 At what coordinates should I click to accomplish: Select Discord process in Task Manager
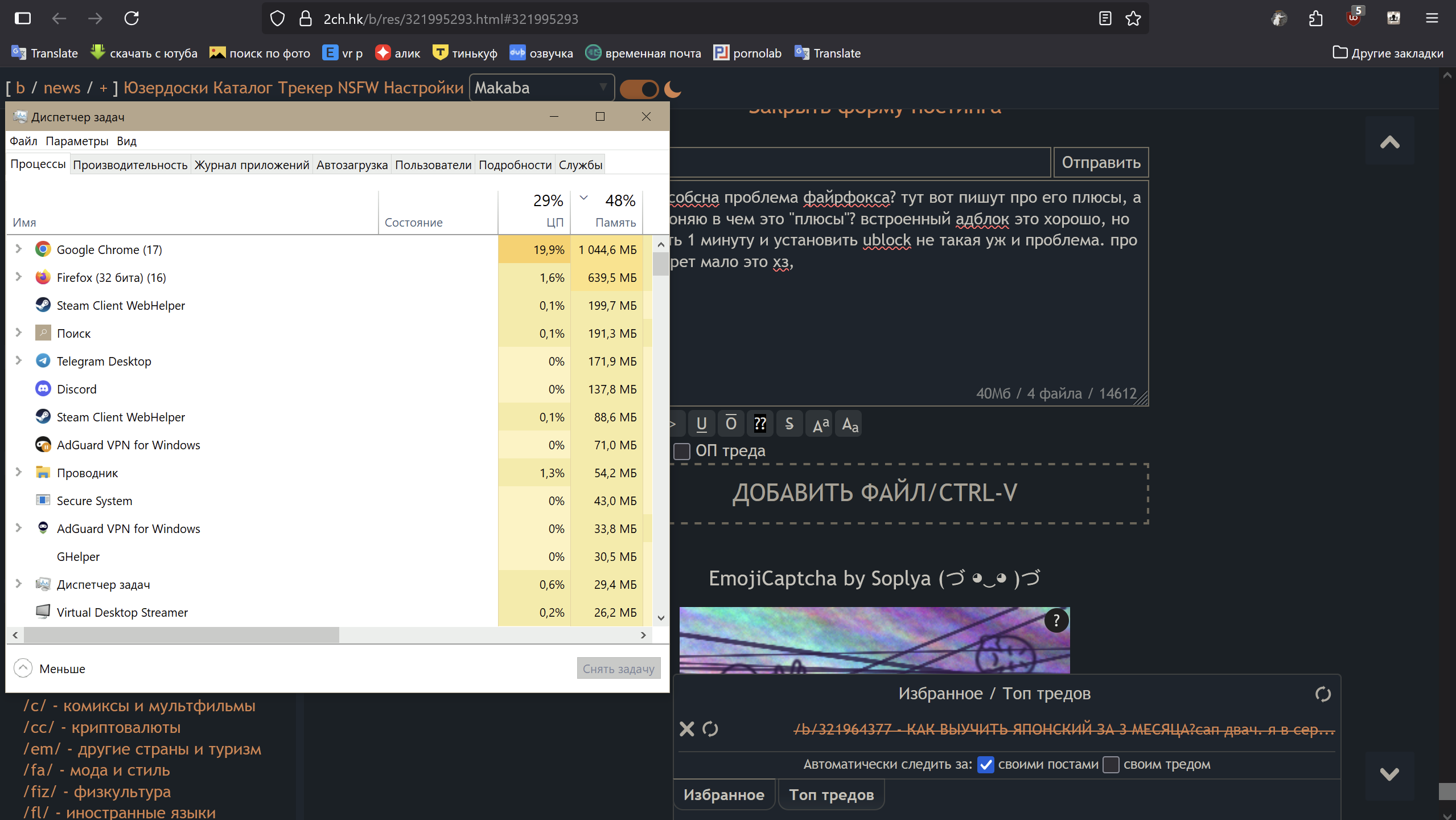point(329,389)
